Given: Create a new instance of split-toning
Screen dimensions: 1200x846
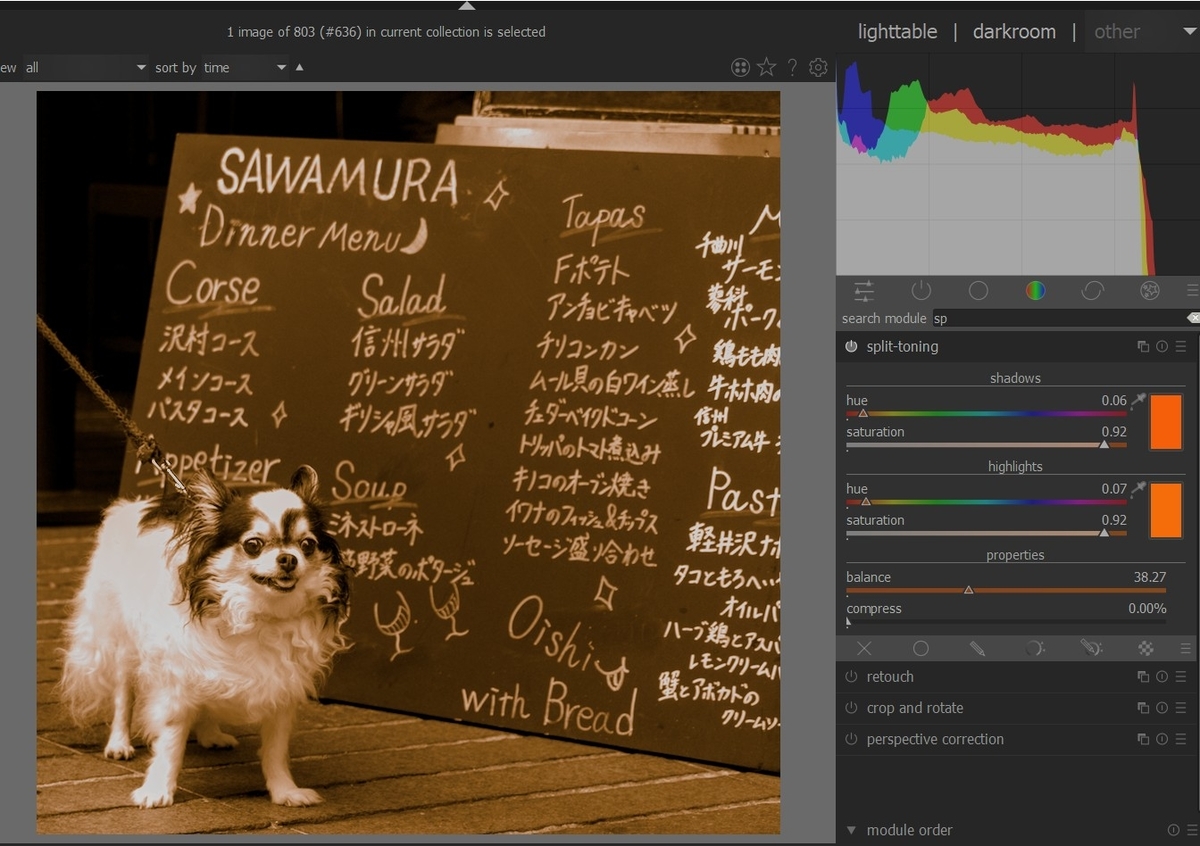Looking at the screenshot, I should pyautogui.click(x=1143, y=346).
